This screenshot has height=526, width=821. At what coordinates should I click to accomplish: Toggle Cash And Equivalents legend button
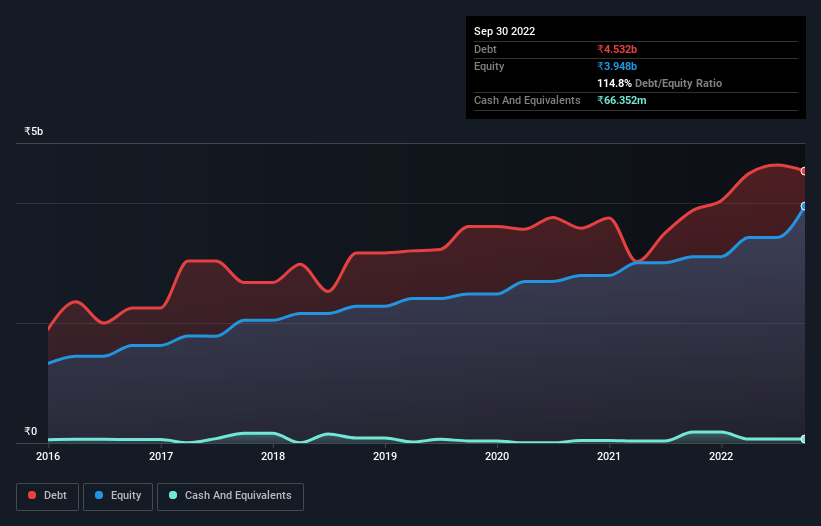tap(230, 496)
